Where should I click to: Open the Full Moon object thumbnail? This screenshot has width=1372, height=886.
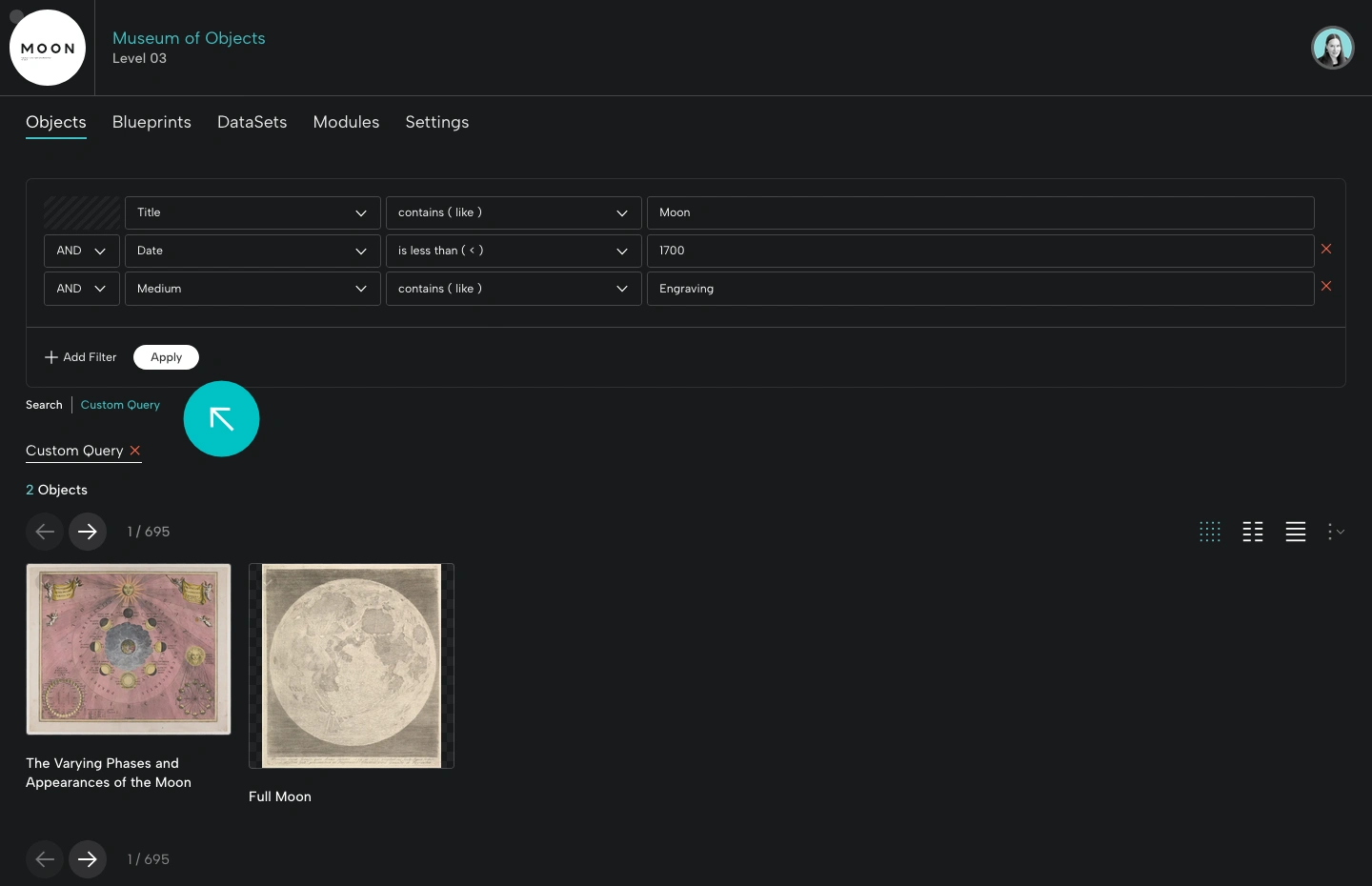[x=351, y=666]
